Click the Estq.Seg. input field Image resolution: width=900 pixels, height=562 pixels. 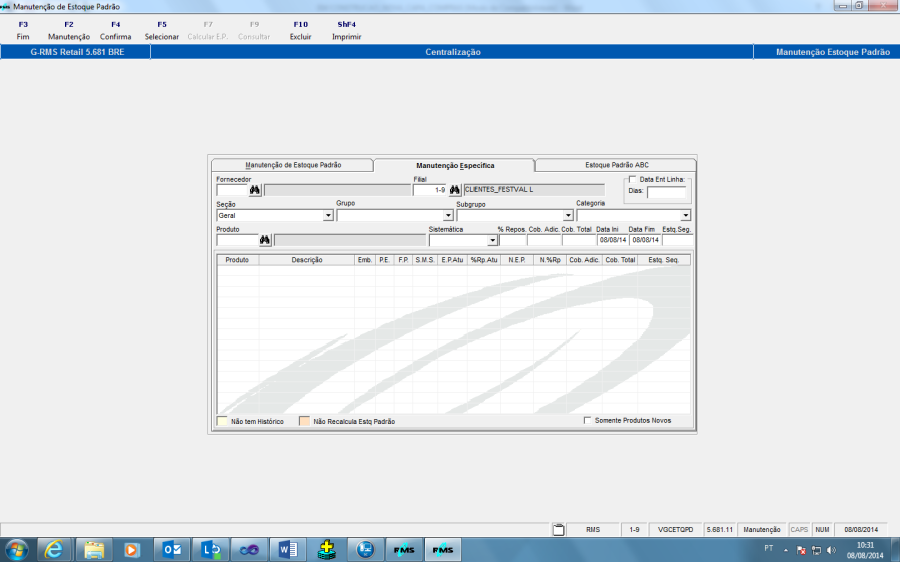(x=677, y=240)
